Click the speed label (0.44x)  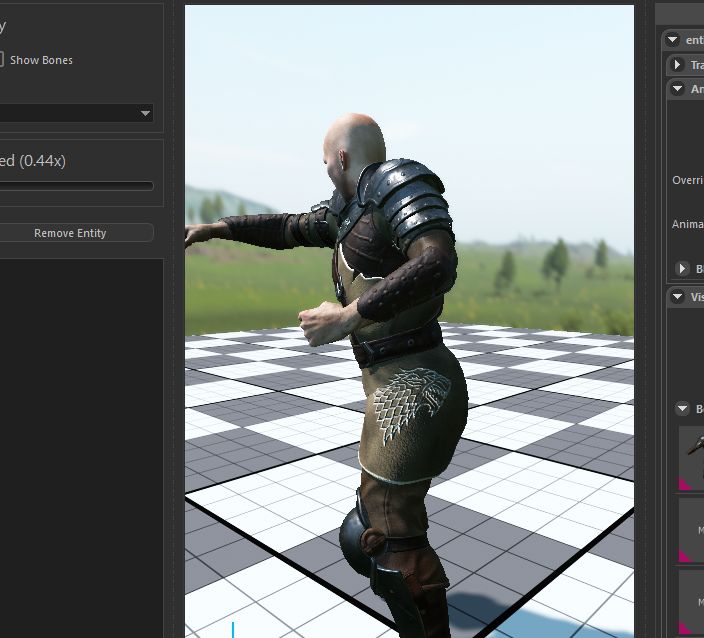point(32,160)
